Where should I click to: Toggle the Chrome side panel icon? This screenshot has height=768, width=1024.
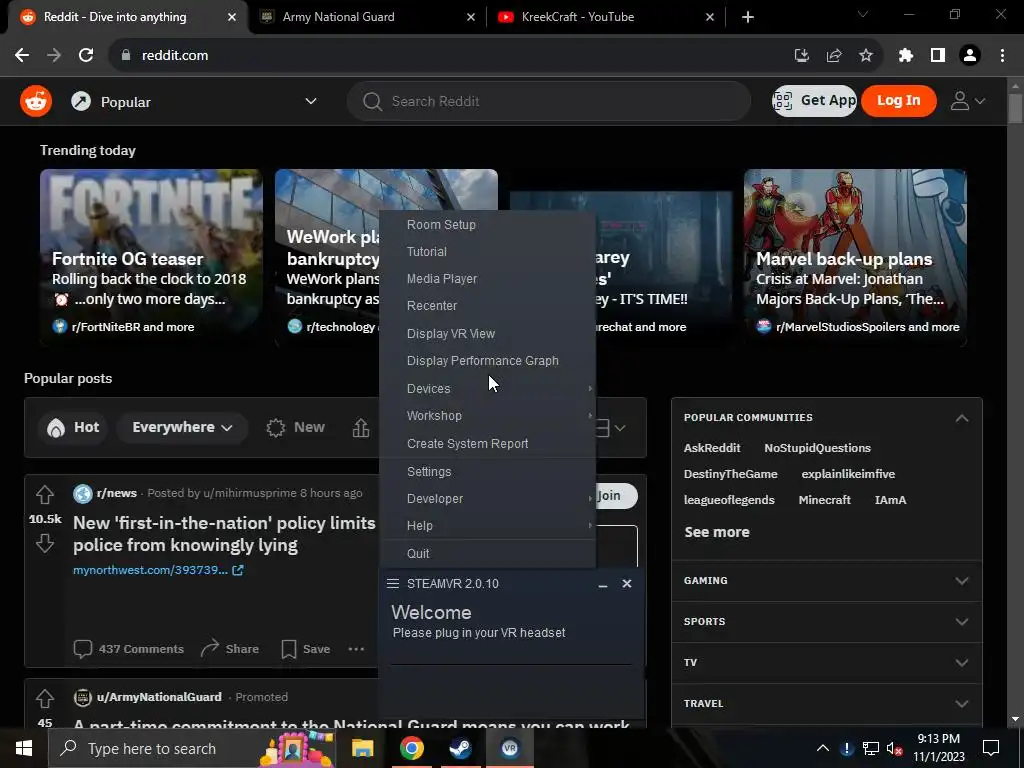938,56
